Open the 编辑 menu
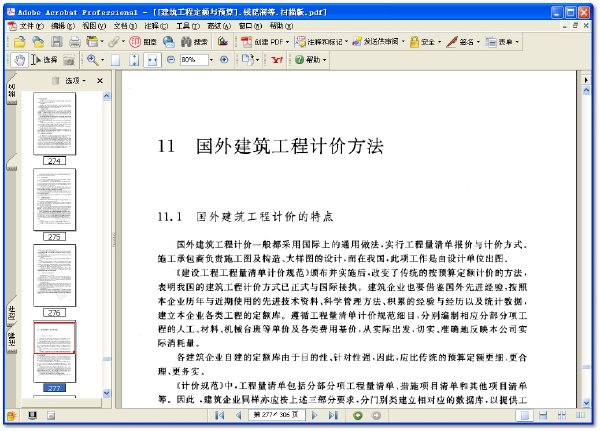This screenshot has height=431, width=600. pyautogui.click(x=63, y=26)
